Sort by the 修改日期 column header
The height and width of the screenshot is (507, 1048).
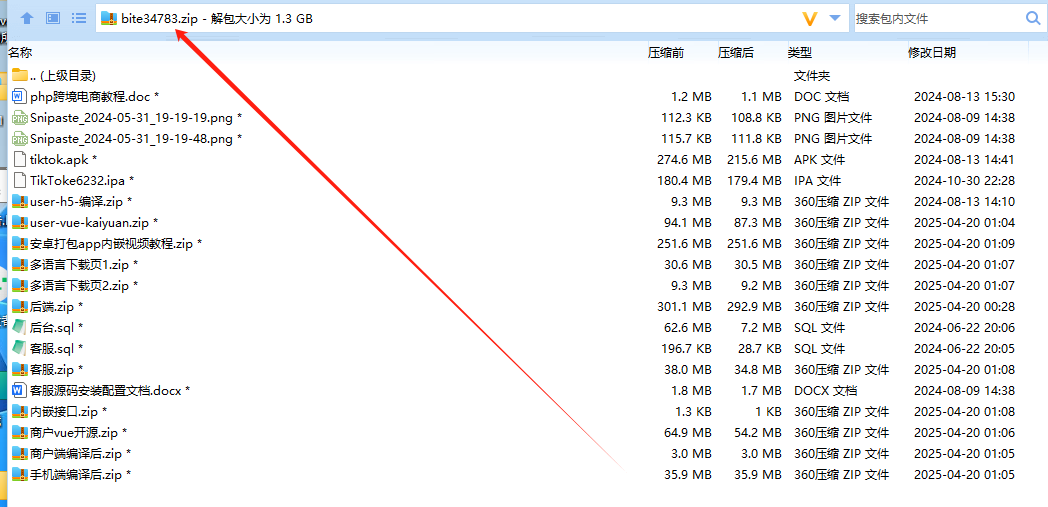(932, 53)
